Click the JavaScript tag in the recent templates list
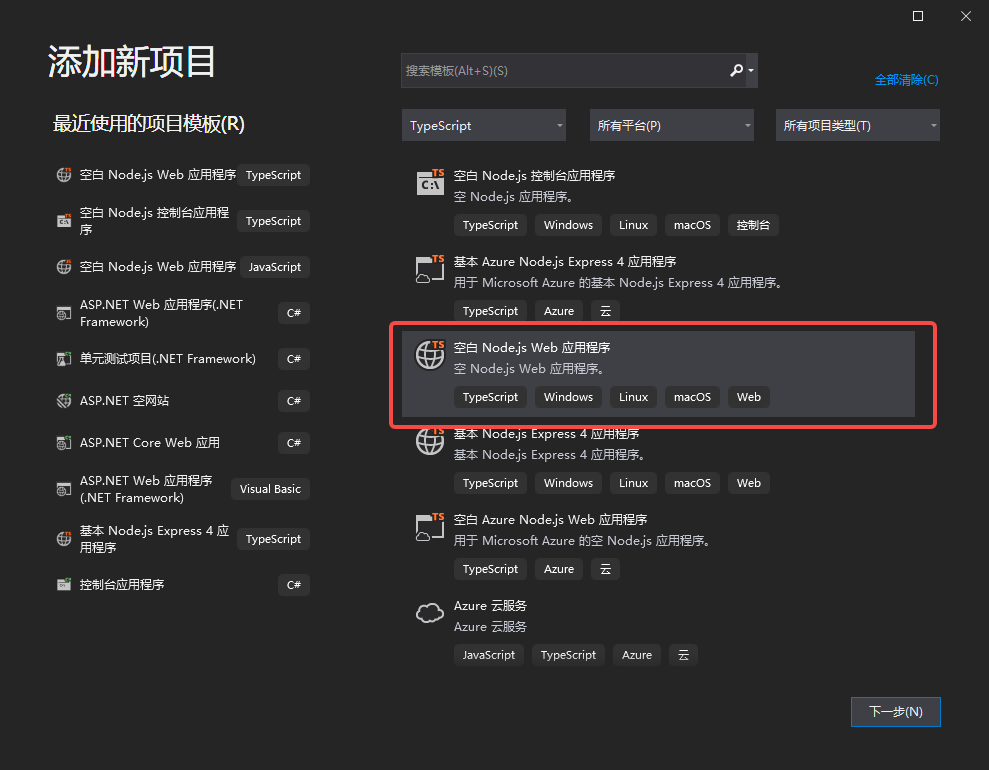This screenshot has height=770, width=989. (274, 267)
